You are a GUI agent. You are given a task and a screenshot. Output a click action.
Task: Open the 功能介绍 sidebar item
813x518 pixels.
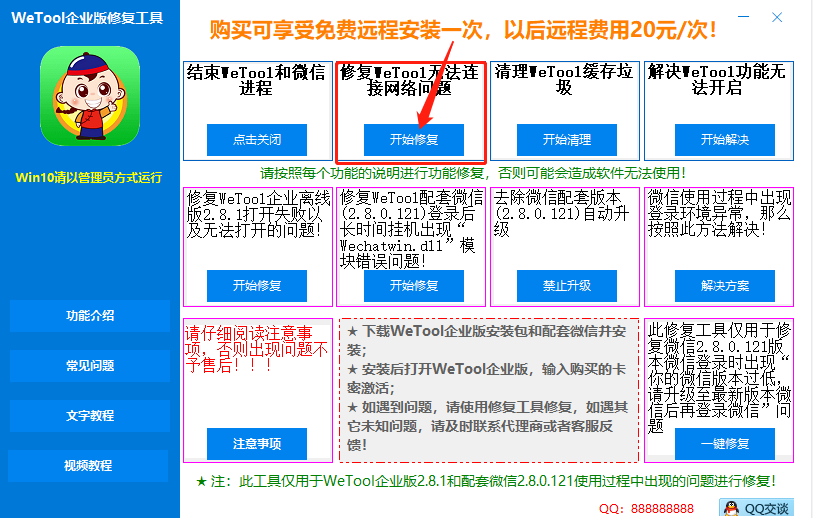pos(90,316)
